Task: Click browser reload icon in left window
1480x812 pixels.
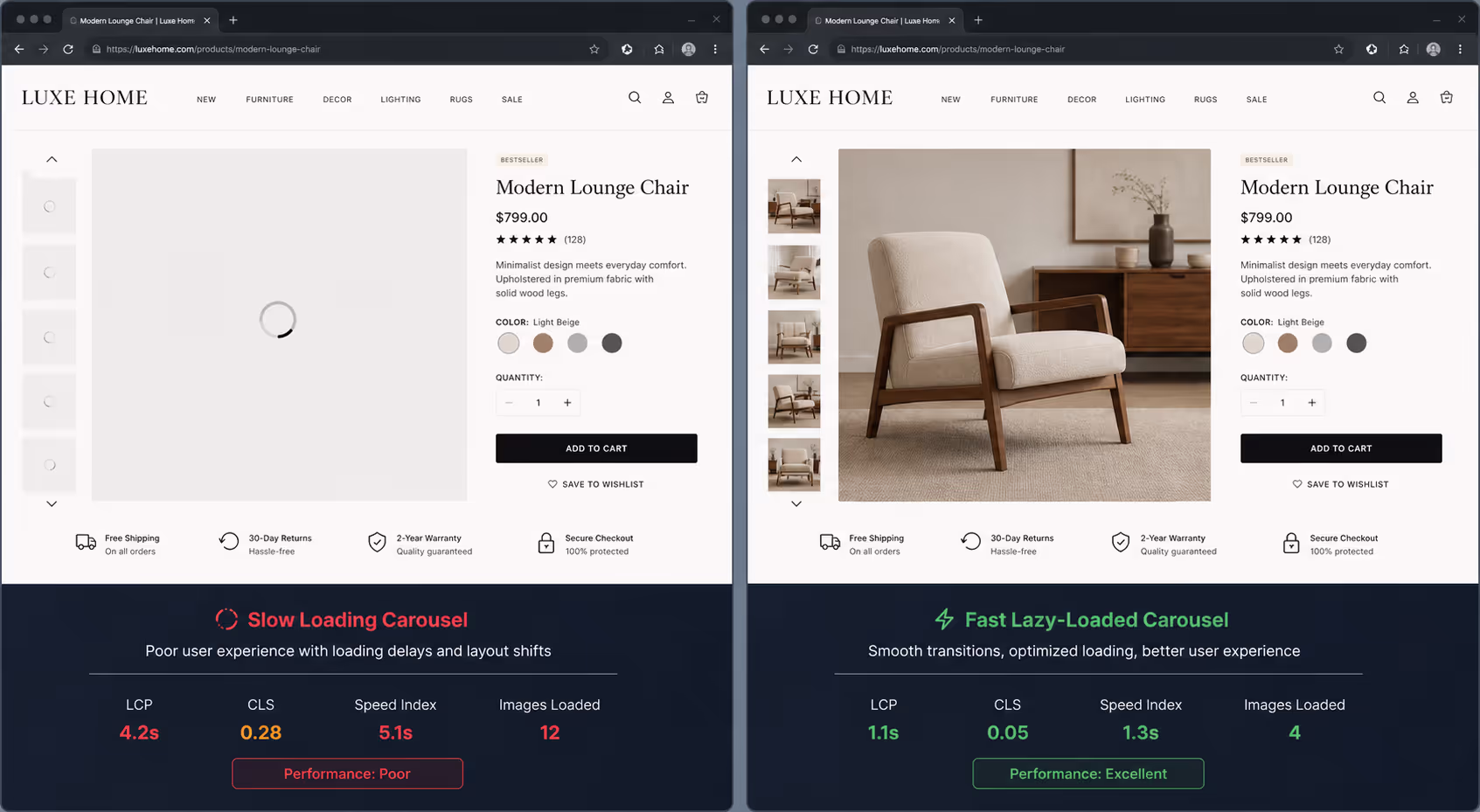Action: click(x=68, y=49)
